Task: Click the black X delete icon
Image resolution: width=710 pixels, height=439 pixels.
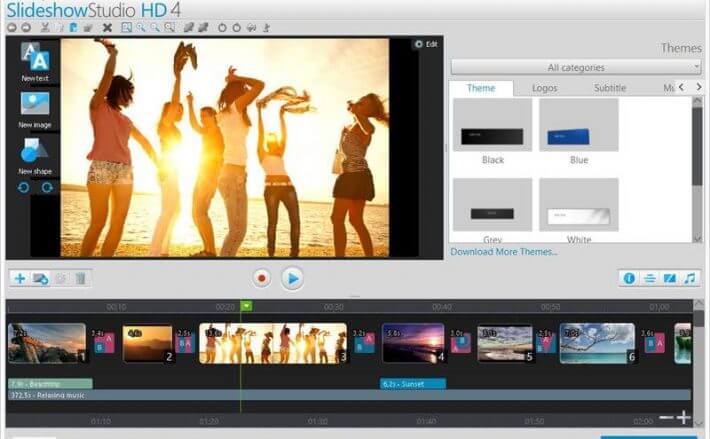Action: pyautogui.click(x=107, y=28)
